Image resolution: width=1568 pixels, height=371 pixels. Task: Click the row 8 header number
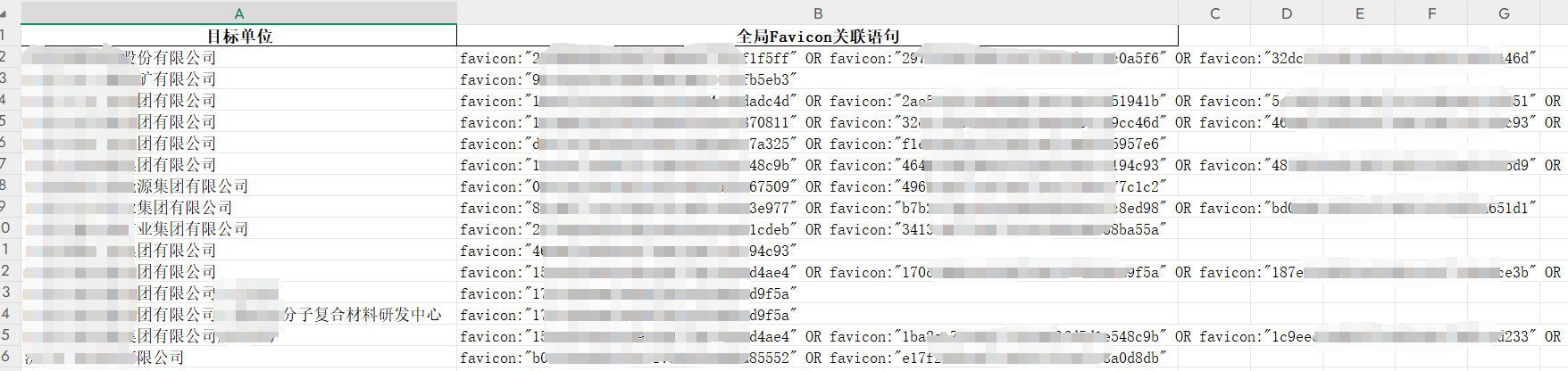coord(4,185)
